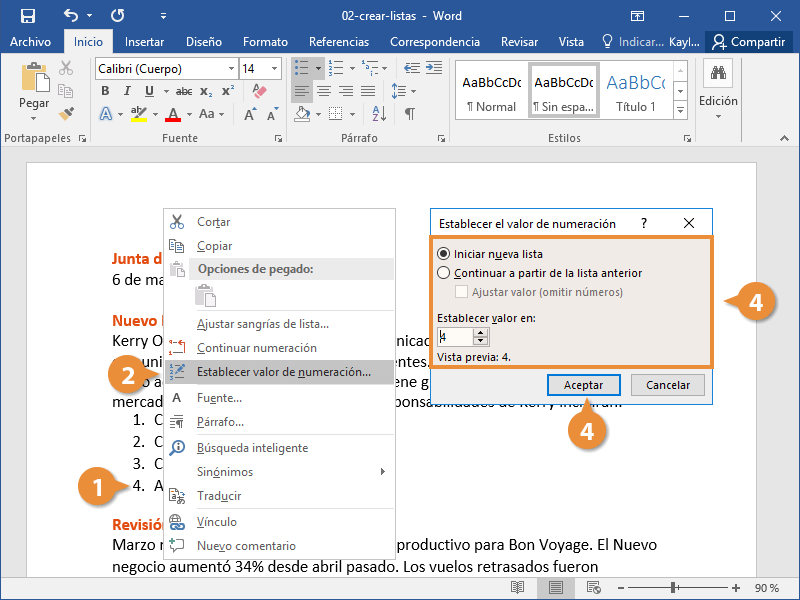Switch to the Referencias tab
The image size is (800, 600).
coord(339,42)
